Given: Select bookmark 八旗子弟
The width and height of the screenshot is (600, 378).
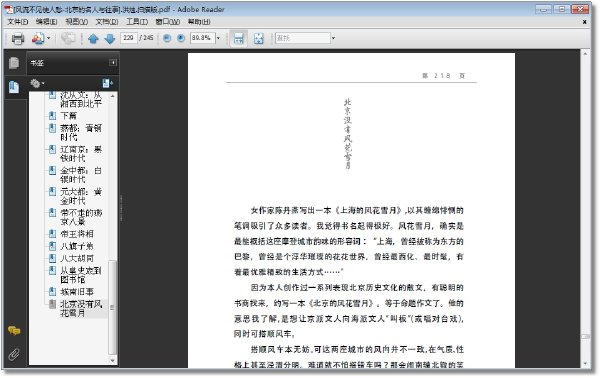Looking at the screenshot, I should pyautogui.click(x=77, y=246).
